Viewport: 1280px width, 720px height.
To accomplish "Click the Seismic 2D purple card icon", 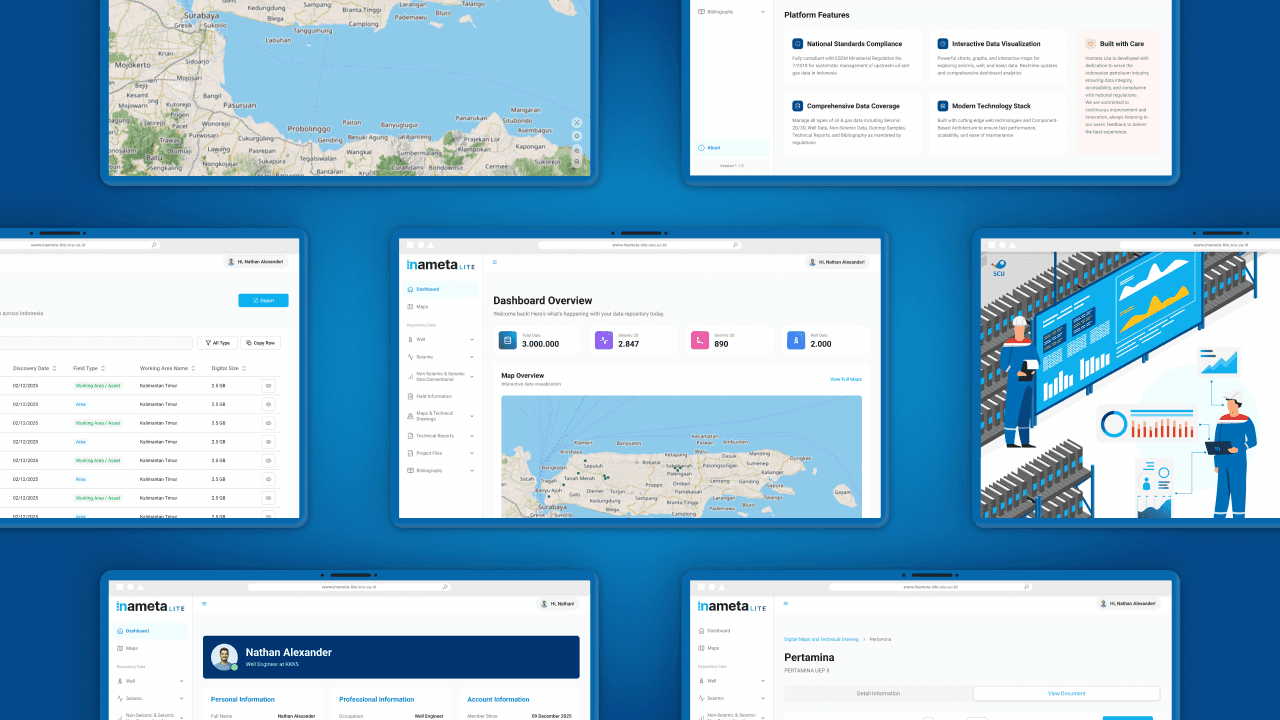I will tap(604, 340).
